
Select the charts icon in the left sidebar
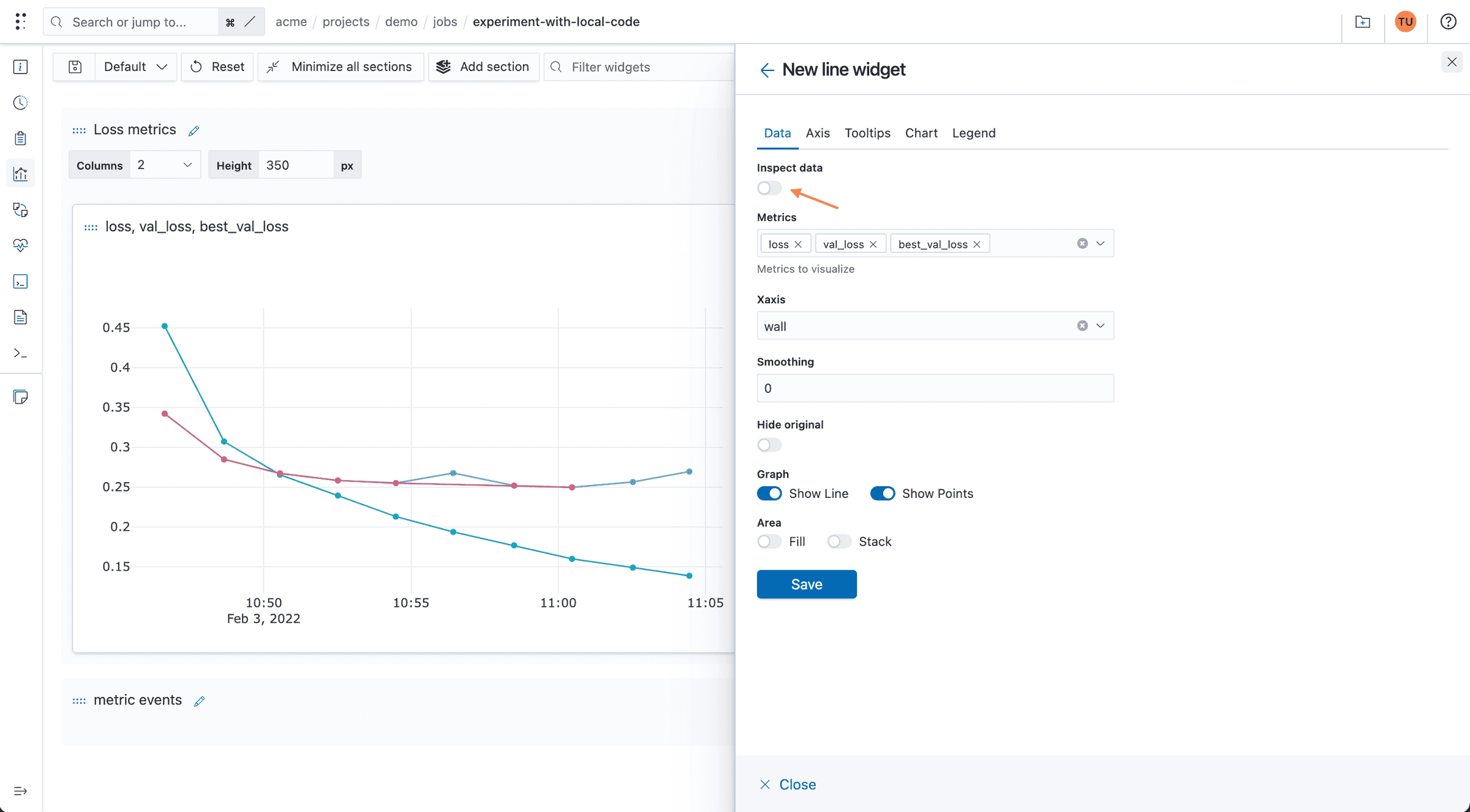pos(20,173)
